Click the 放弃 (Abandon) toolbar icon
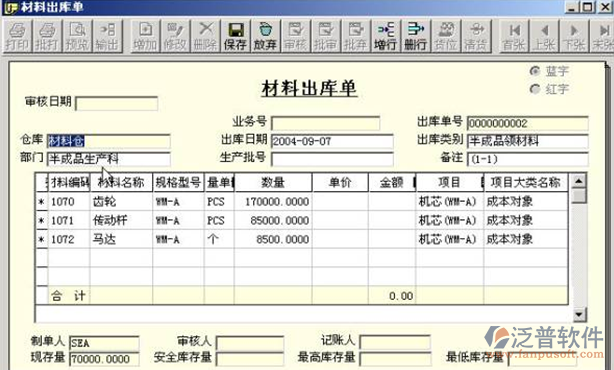 pyautogui.click(x=265, y=36)
